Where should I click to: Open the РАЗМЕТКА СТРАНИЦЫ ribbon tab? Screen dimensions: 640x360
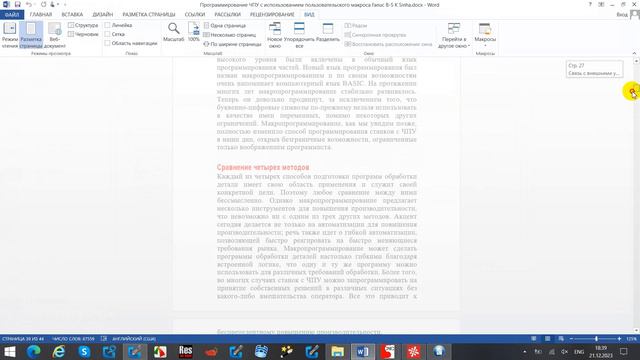[x=149, y=15]
